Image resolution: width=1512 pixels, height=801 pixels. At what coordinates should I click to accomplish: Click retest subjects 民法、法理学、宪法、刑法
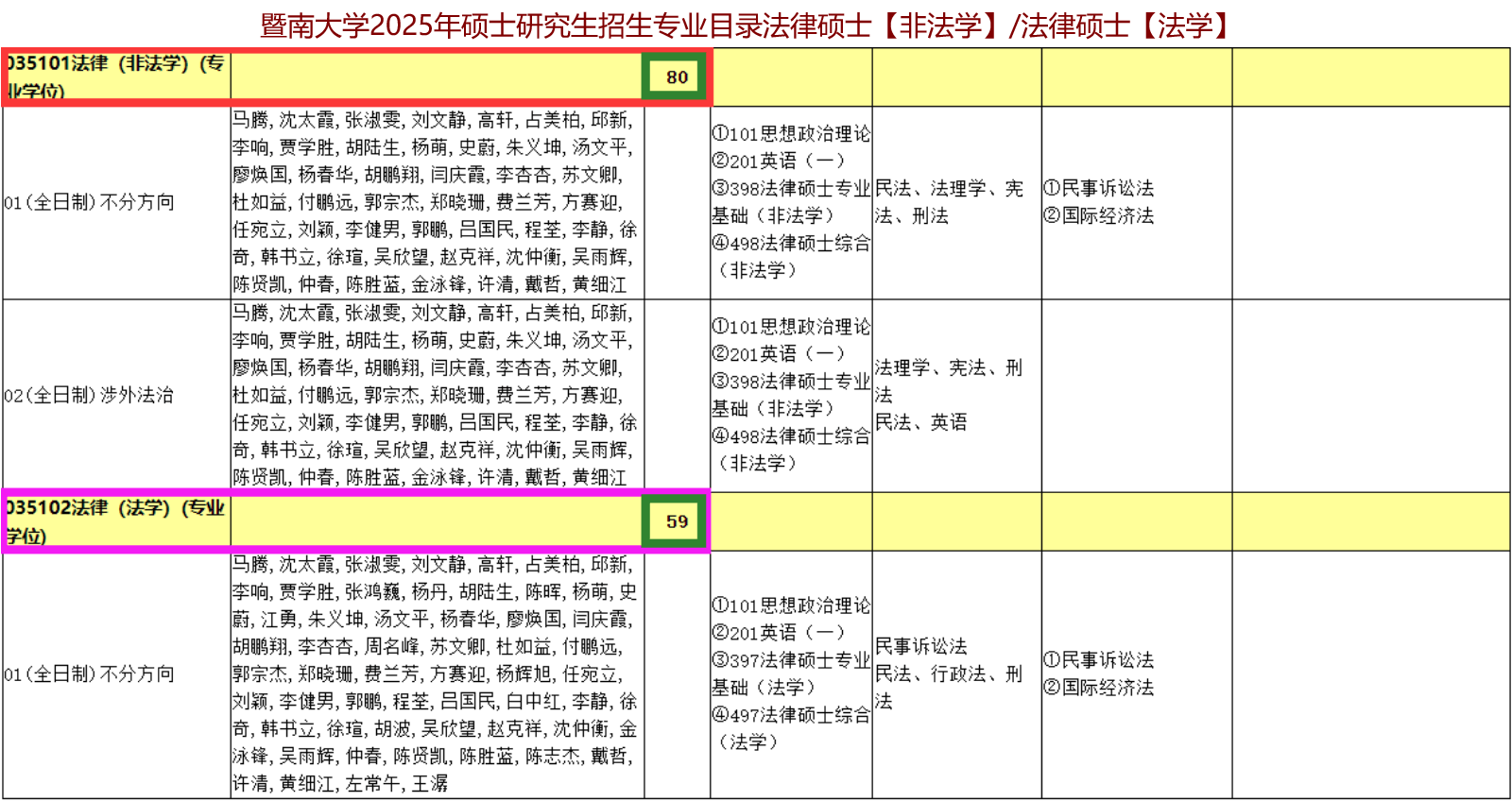tap(956, 202)
